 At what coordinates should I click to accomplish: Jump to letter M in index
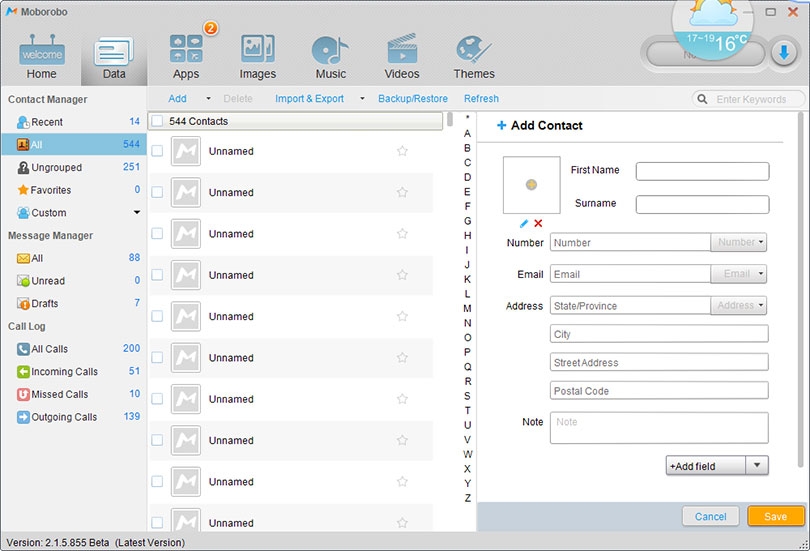click(x=467, y=308)
